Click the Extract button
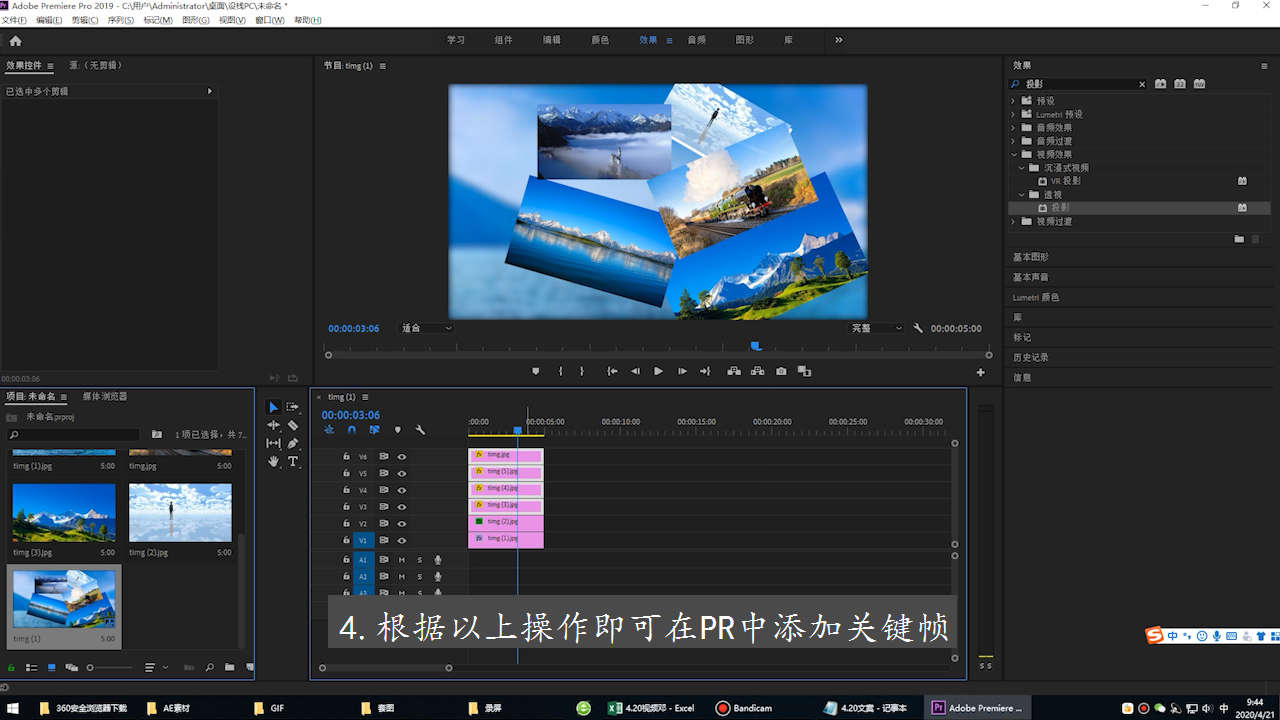The image size is (1280, 720). tap(757, 371)
